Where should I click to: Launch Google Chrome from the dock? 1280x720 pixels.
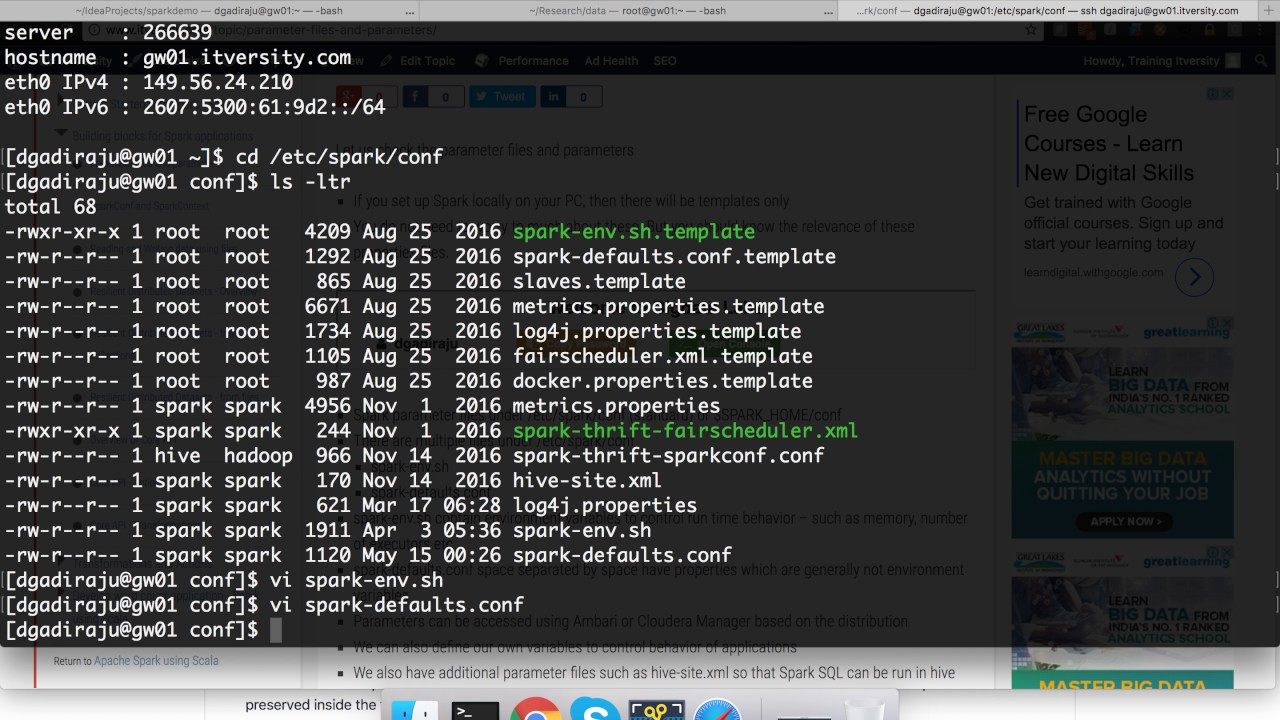click(x=536, y=708)
